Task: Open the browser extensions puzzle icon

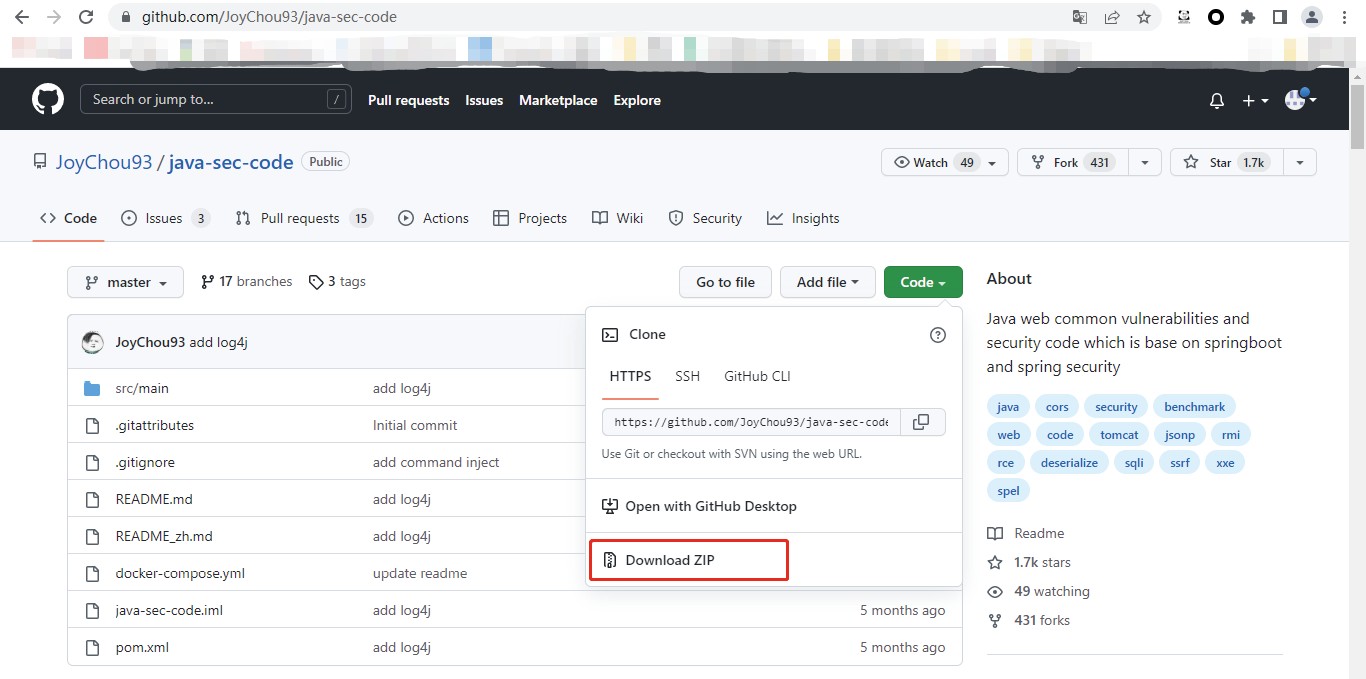Action: (1248, 17)
